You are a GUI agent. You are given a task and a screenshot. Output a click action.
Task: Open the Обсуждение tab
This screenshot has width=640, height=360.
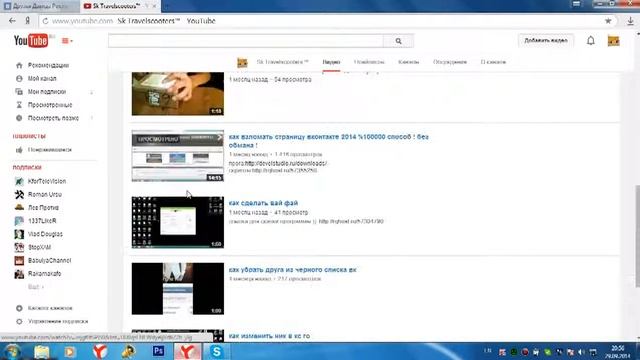450,62
